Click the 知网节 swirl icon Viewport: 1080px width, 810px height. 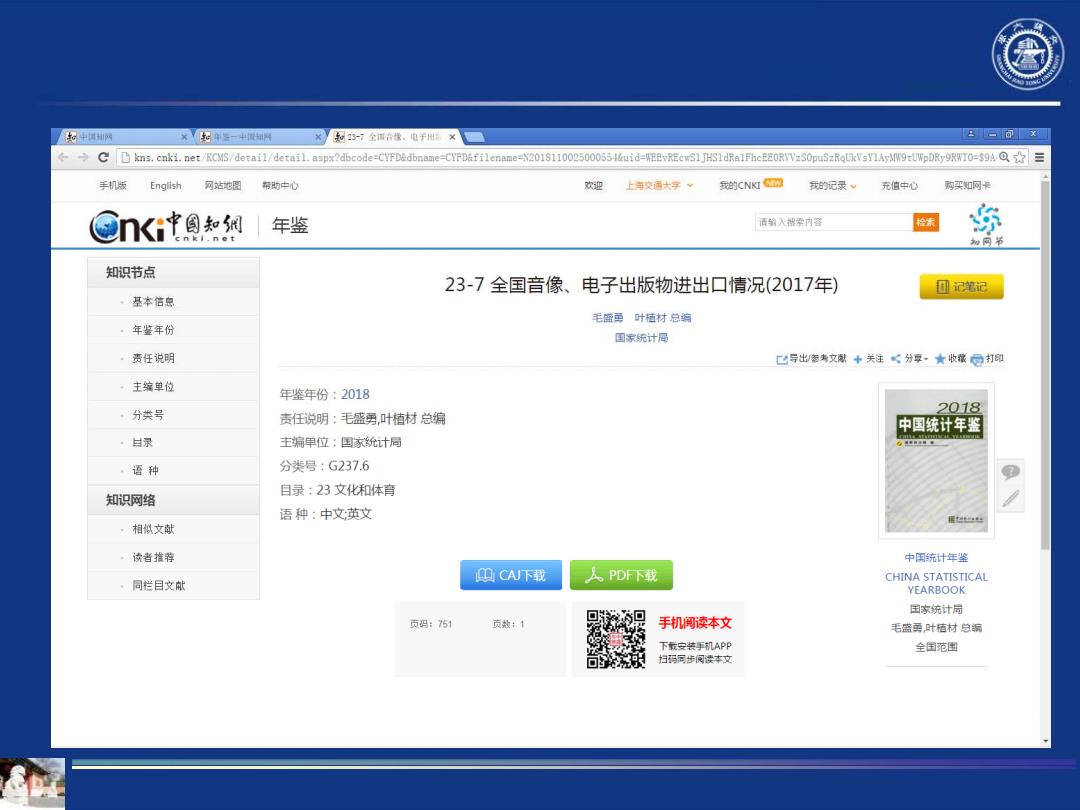[986, 225]
